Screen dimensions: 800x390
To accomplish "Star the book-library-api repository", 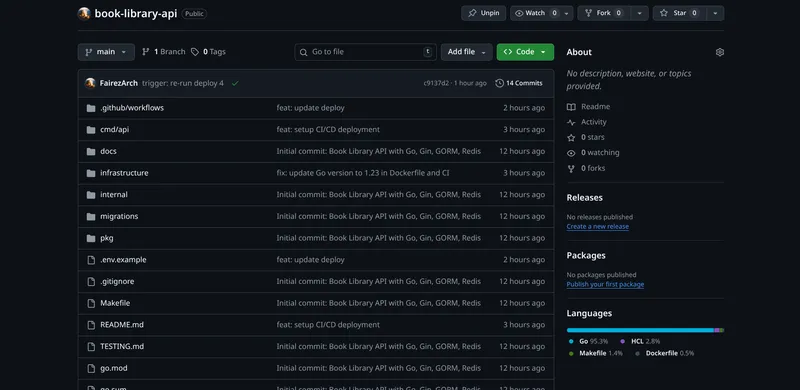I will pyautogui.click(x=679, y=13).
